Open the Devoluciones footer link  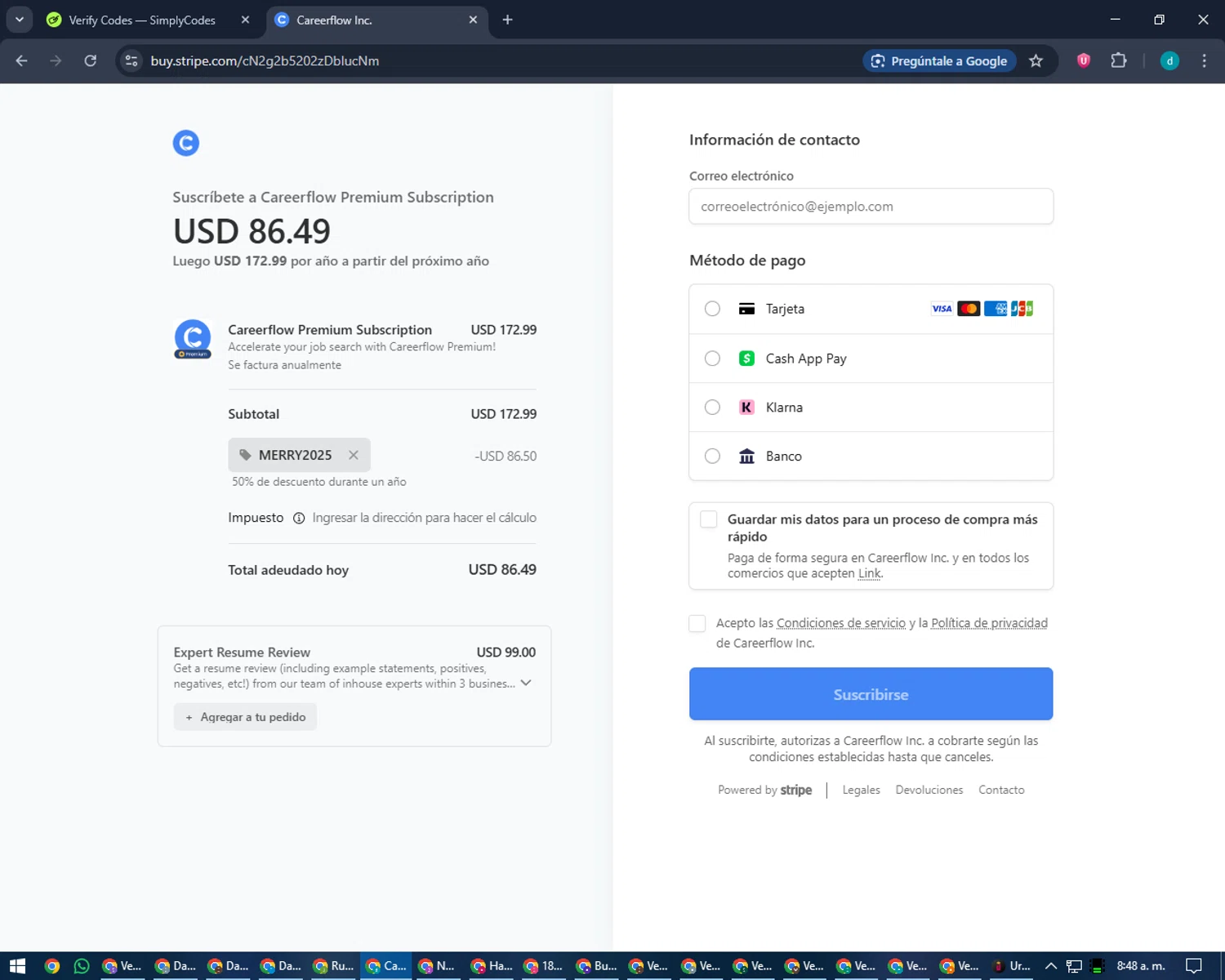coord(929,790)
